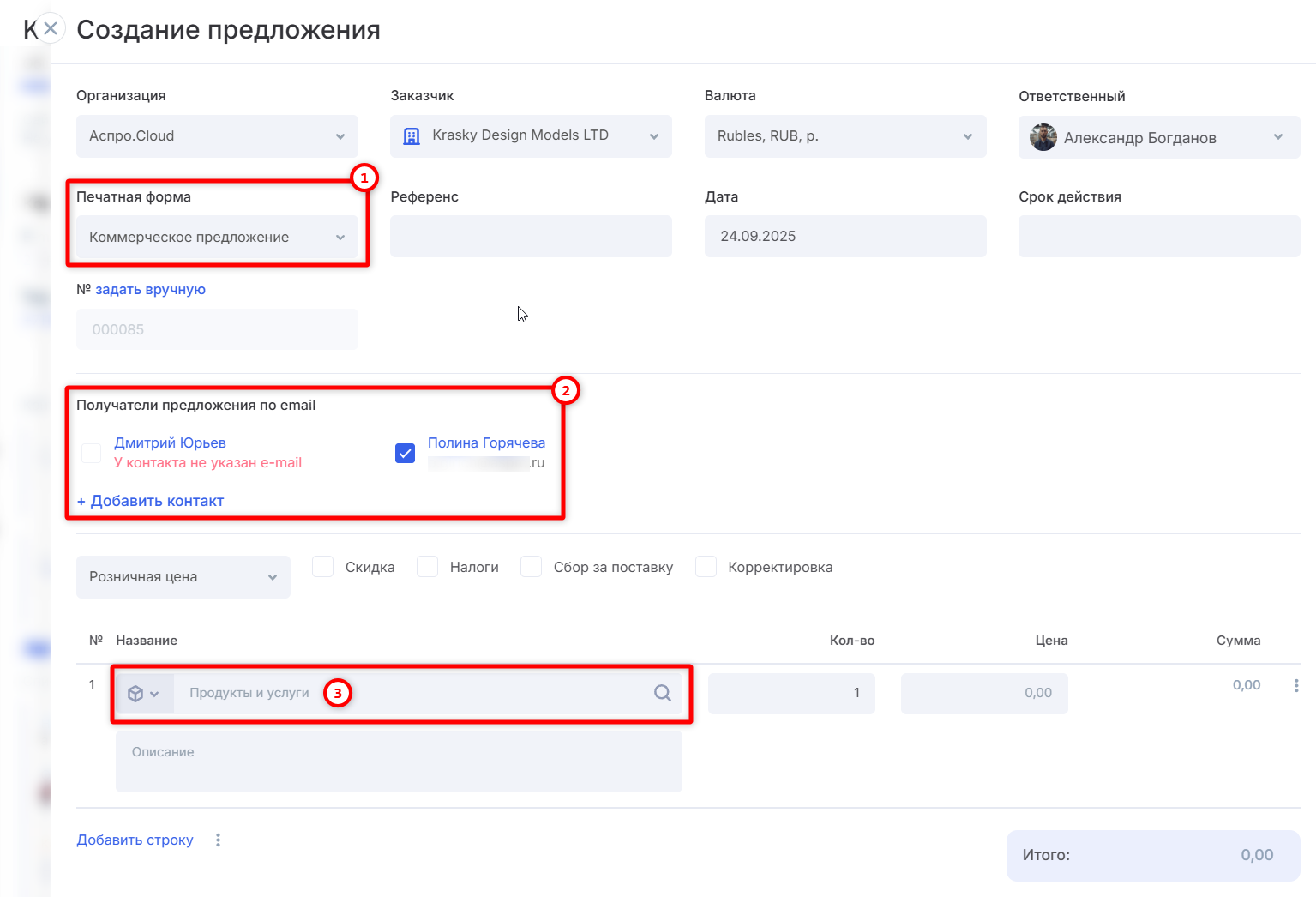Image resolution: width=1316 pixels, height=897 pixels.
Task: Uncheck recipient Полина Горячева
Action: (x=405, y=453)
